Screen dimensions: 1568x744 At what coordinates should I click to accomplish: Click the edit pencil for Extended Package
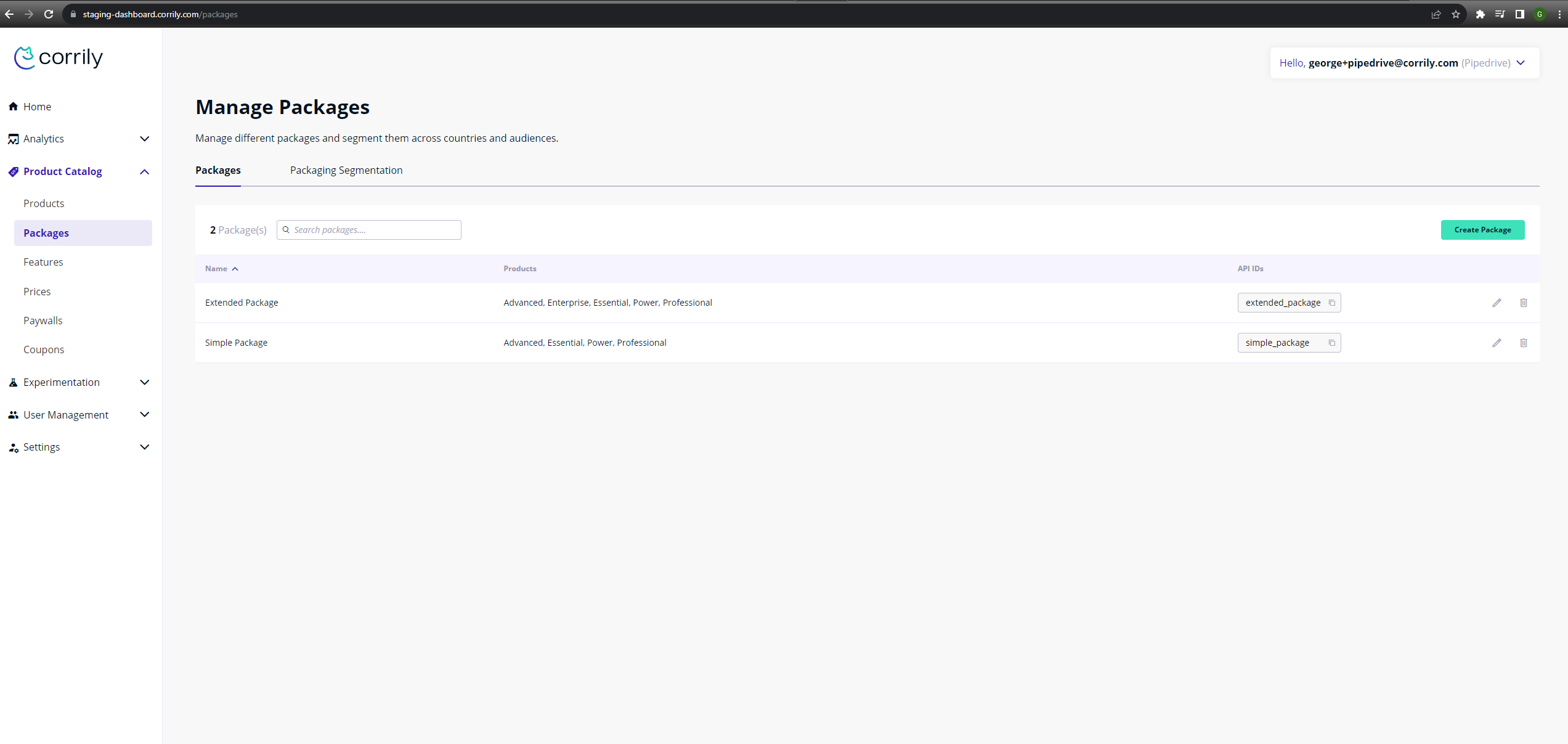1497,303
